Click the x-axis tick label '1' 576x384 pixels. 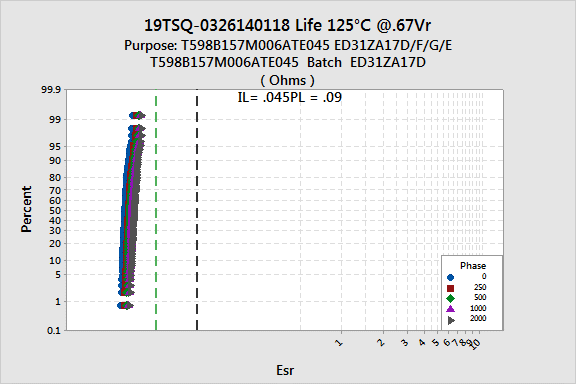339,343
